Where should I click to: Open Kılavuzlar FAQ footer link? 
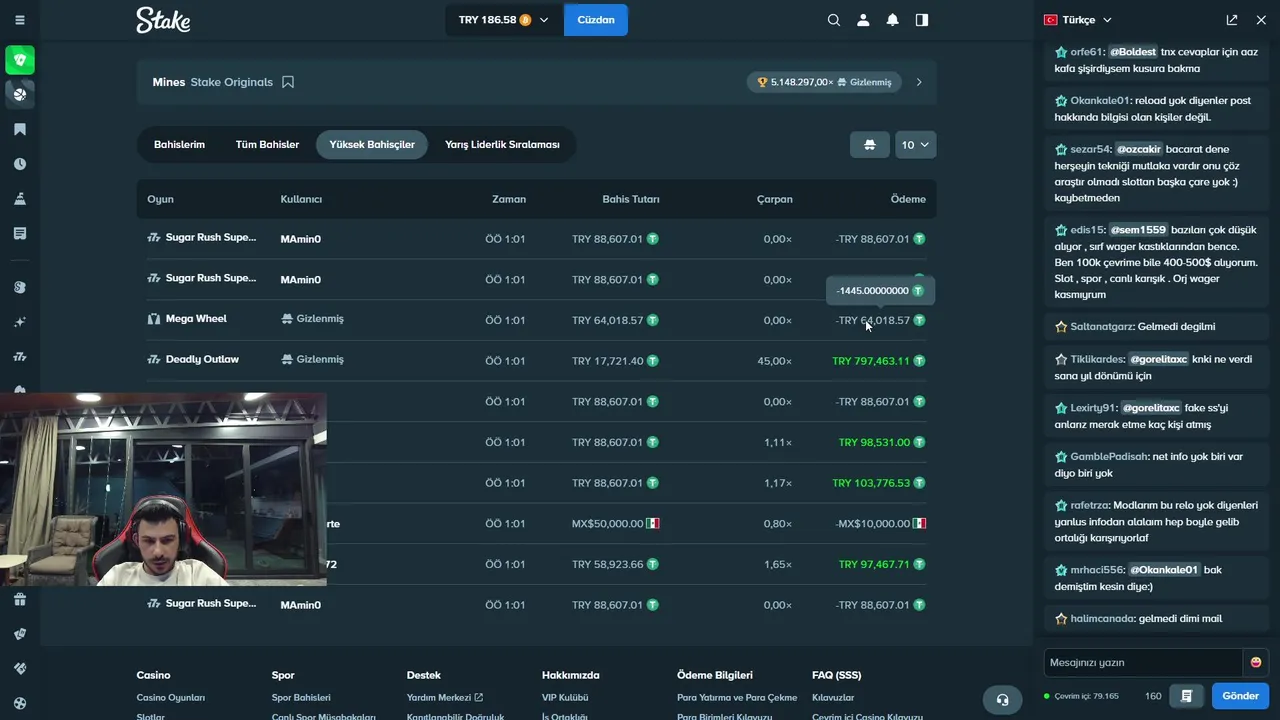833,697
